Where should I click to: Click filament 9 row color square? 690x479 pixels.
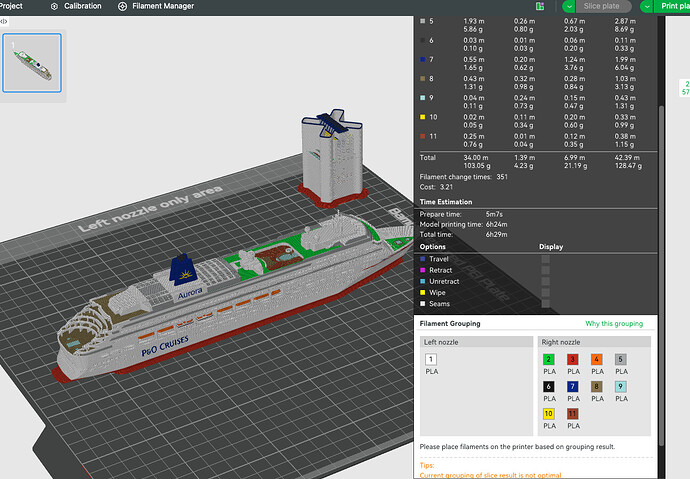point(423,98)
